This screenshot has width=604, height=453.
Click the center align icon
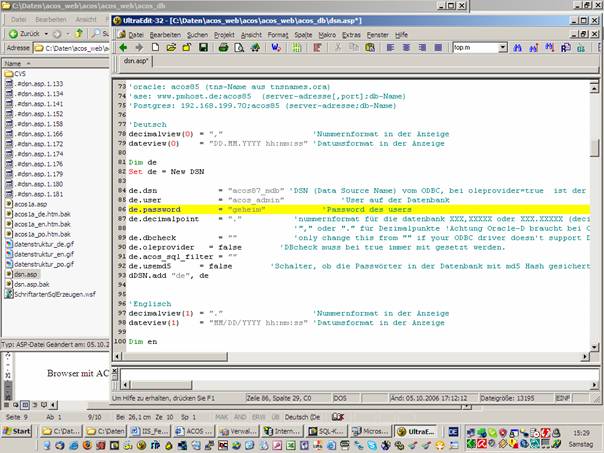click(406, 48)
